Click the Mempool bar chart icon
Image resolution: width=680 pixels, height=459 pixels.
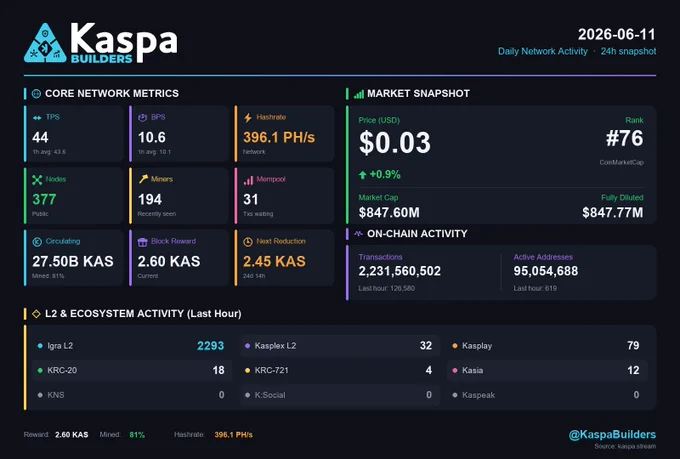coord(248,180)
